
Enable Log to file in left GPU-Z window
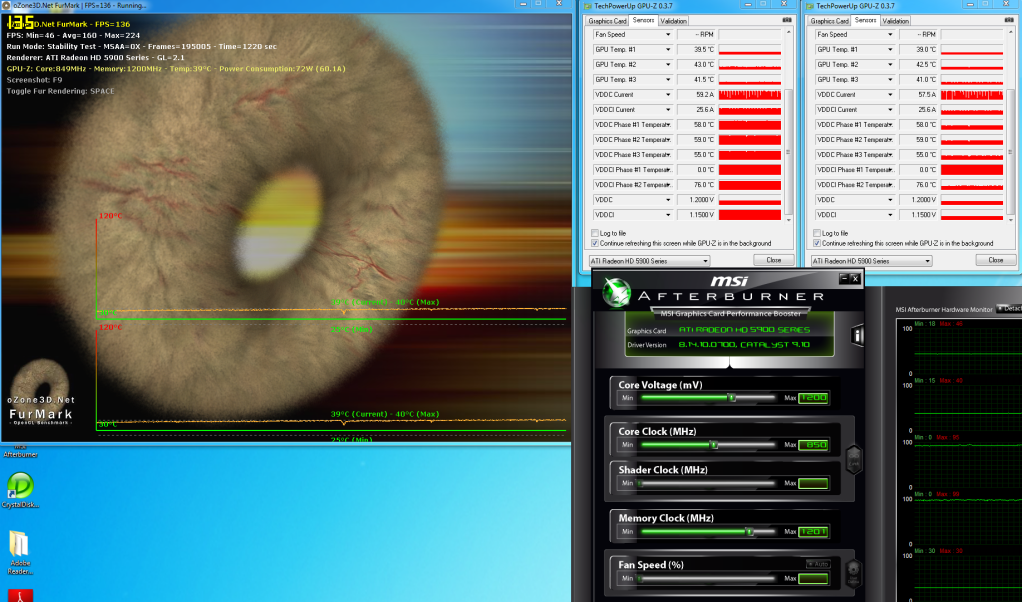594,233
